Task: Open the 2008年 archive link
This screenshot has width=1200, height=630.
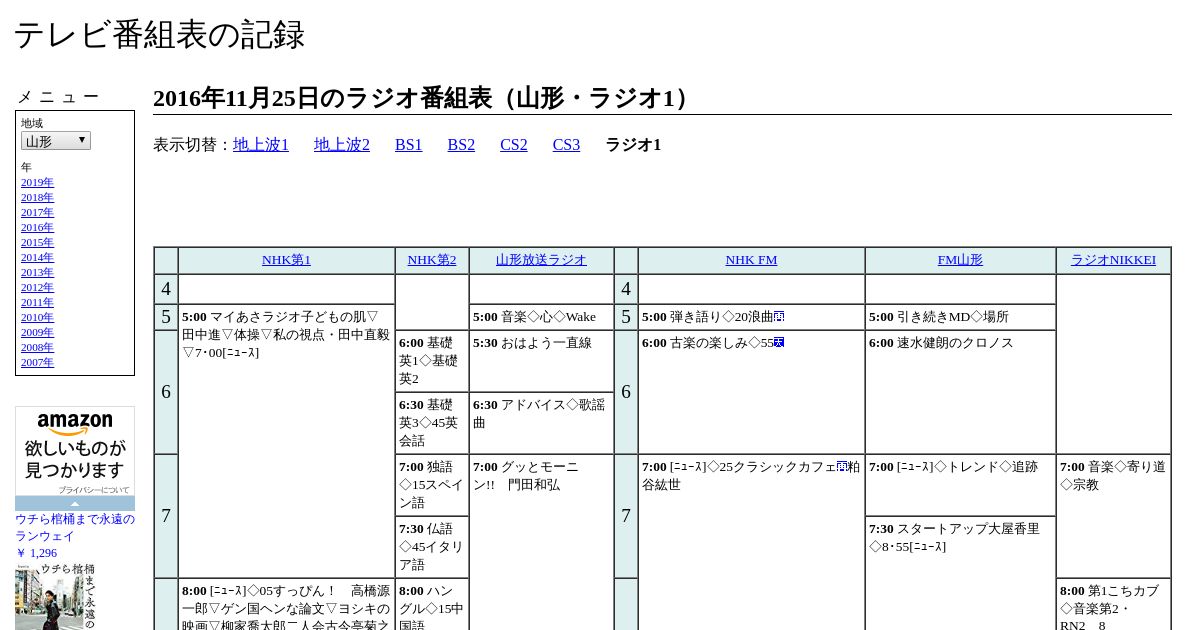Action: coord(37,348)
